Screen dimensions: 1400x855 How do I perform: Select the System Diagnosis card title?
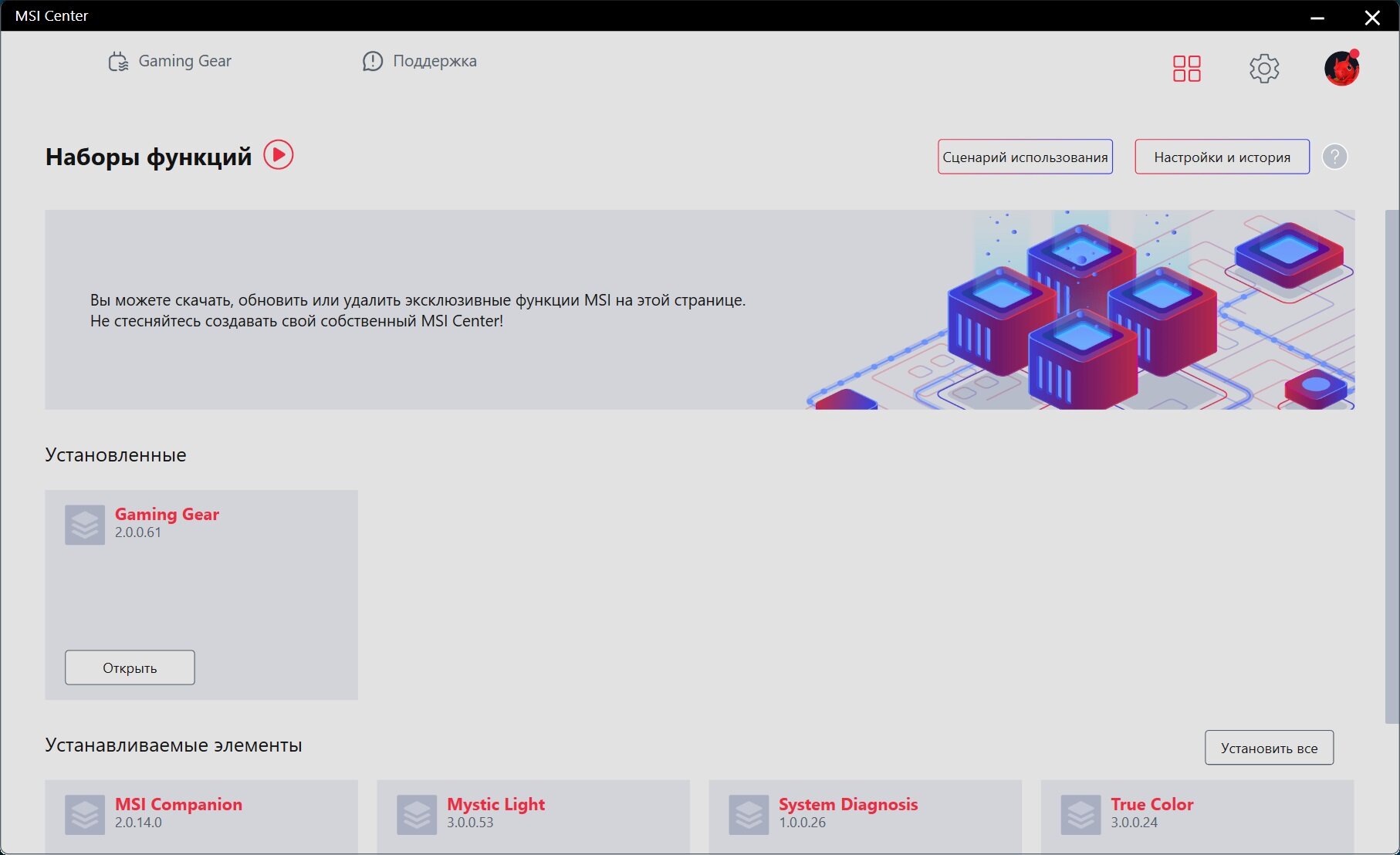[x=848, y=804]
